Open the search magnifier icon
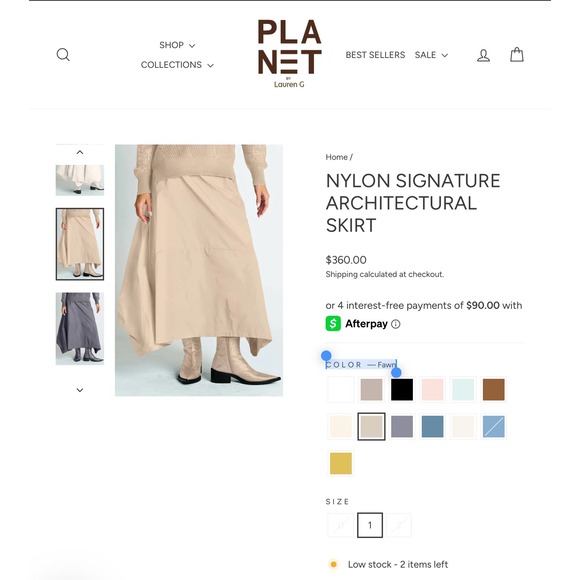This screenshot has width=580, height=580. [x=63, y=55]
